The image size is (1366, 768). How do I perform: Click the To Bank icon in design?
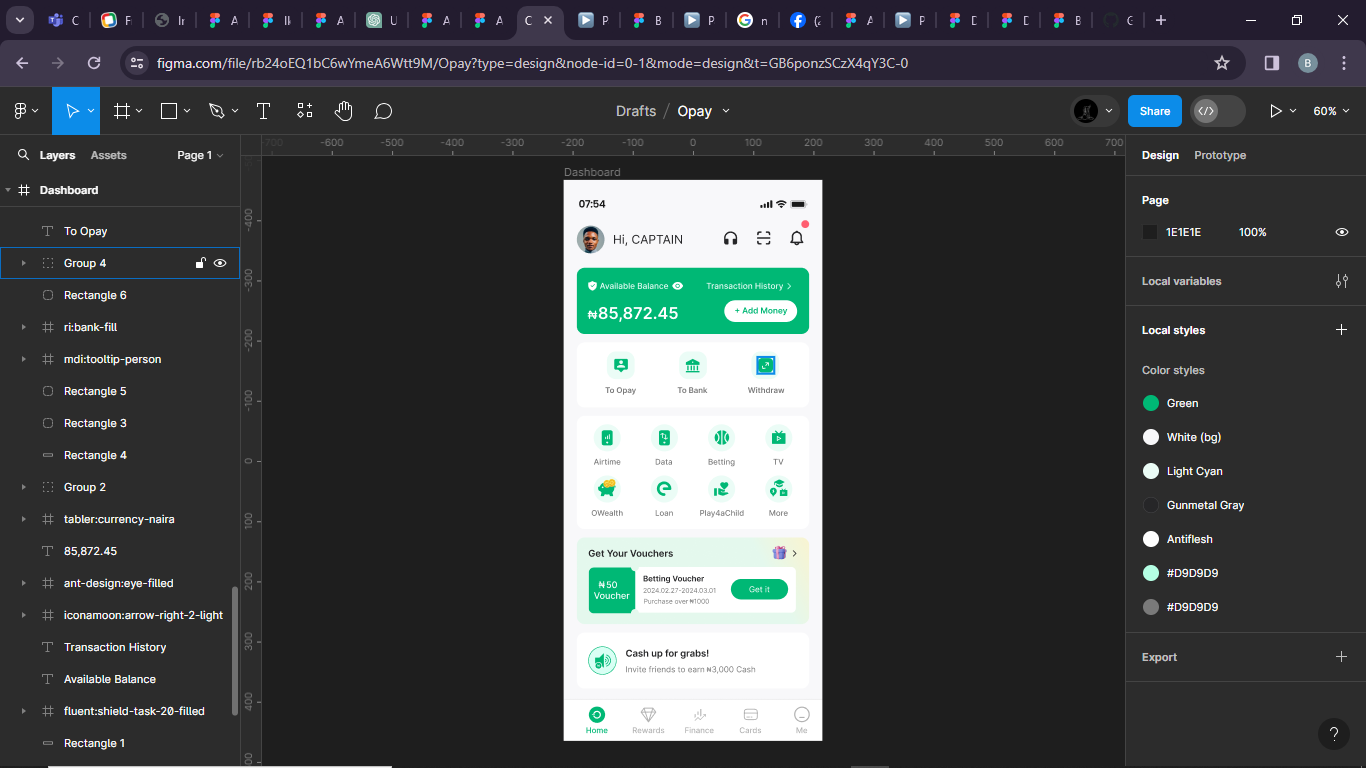point(692,365)
